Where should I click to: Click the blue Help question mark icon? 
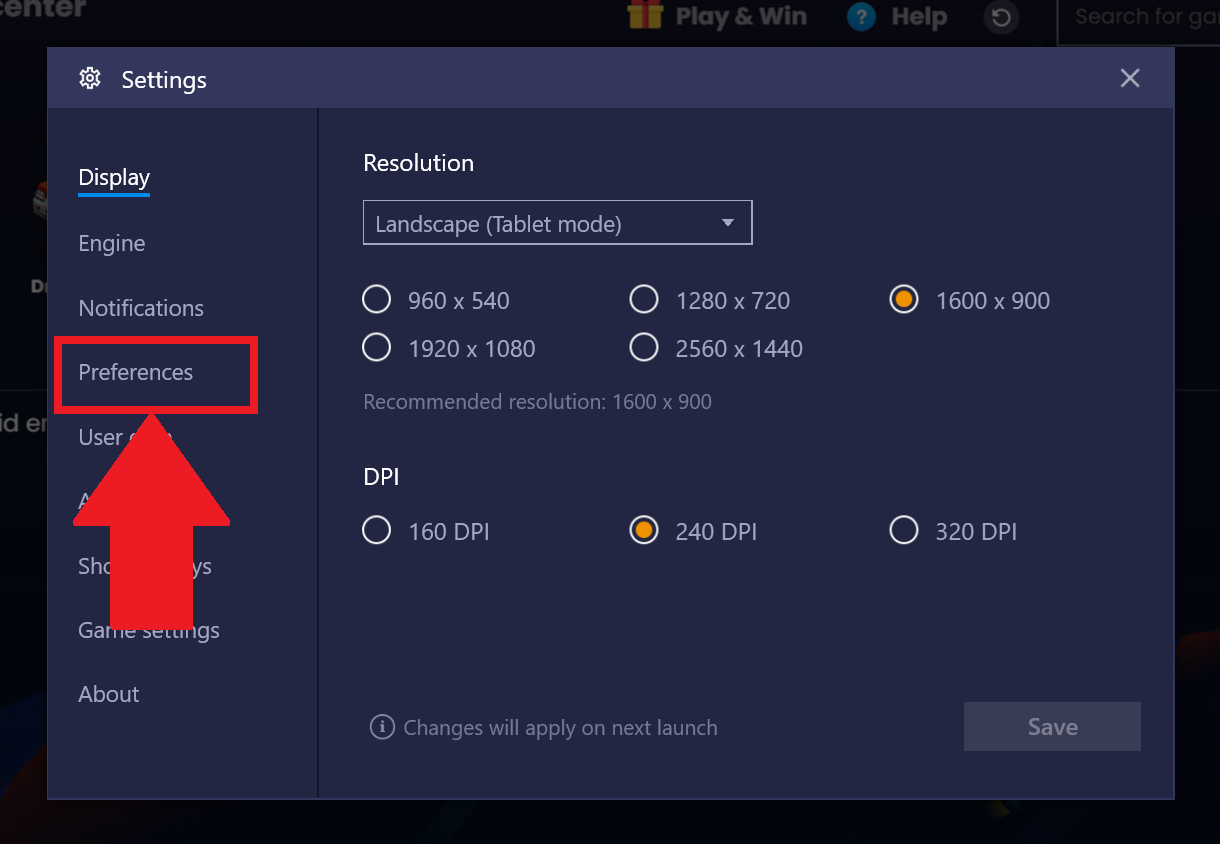[x=861, y=17]
